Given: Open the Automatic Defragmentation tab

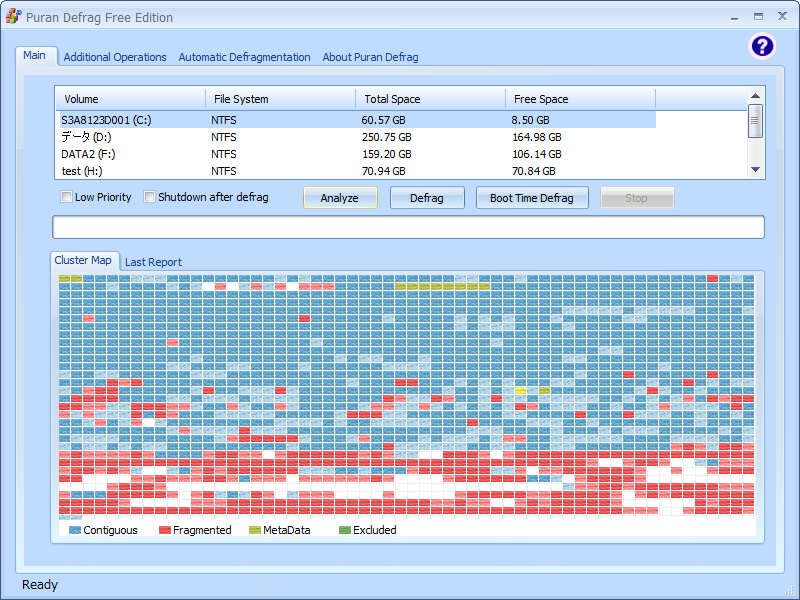Looking at the screenshot, I should coord(244,57).
